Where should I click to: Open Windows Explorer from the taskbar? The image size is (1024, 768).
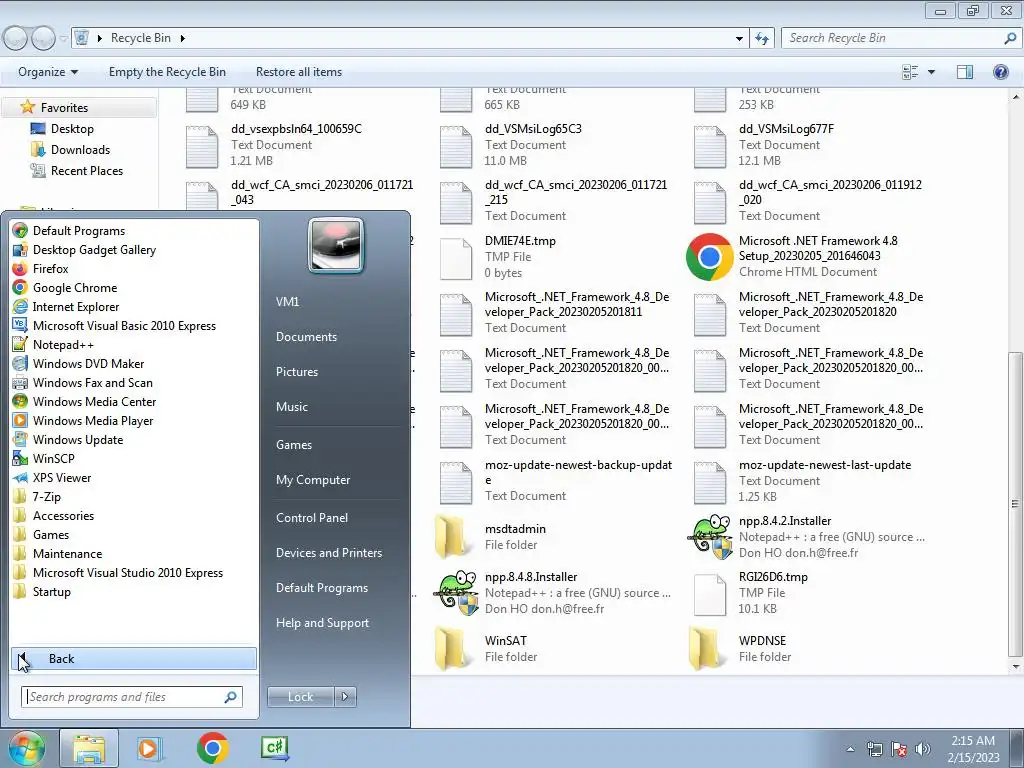click(89, 748)
